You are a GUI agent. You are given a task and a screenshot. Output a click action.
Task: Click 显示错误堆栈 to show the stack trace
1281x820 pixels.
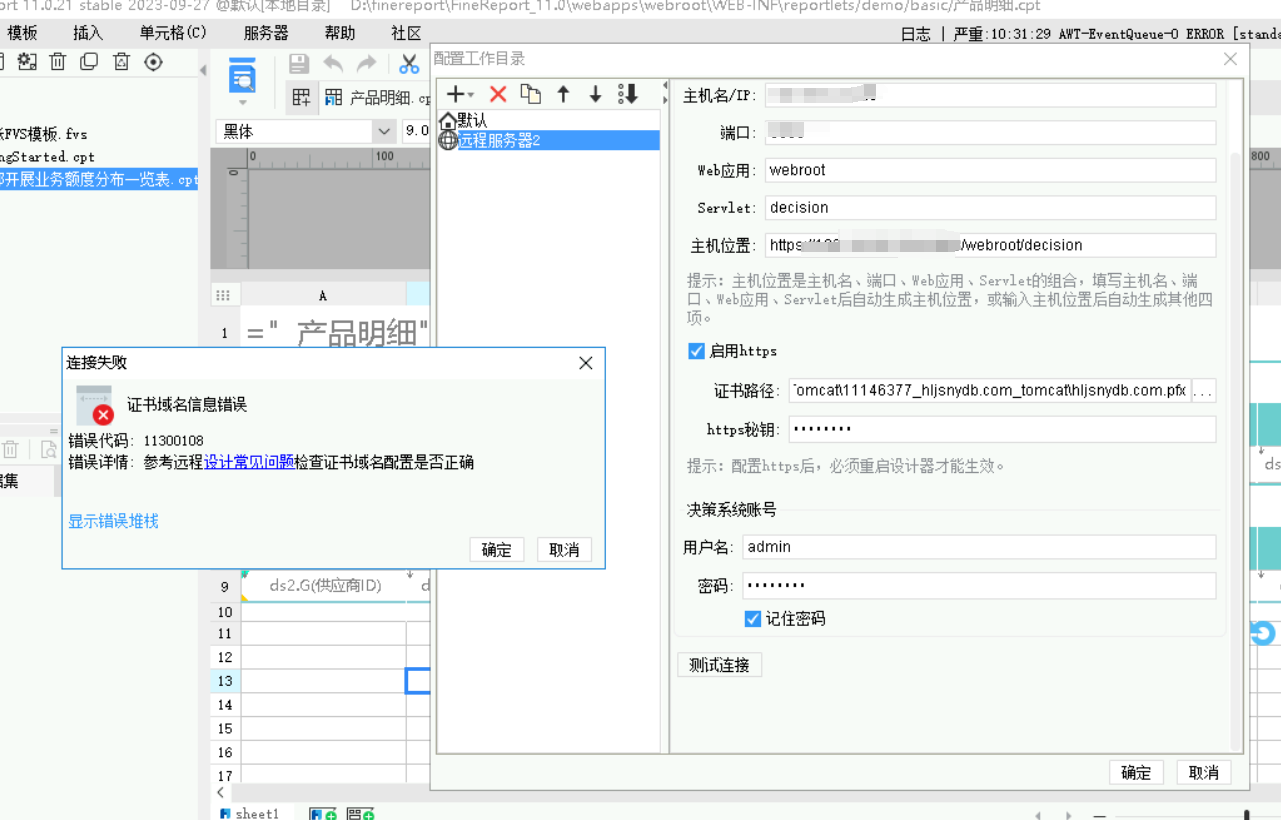[113, 521]
